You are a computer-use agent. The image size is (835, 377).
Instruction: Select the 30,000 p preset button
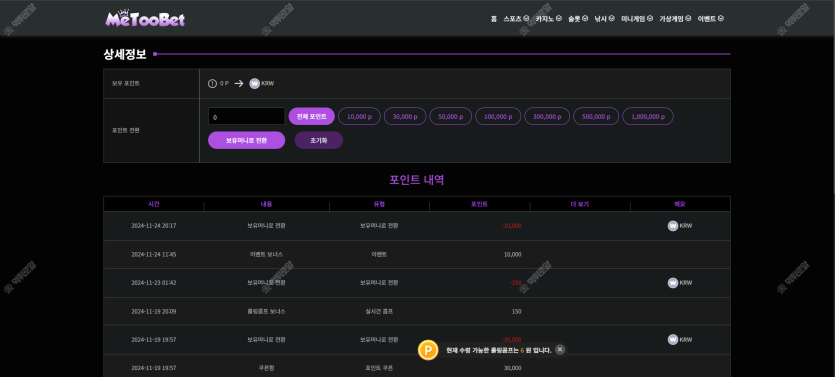point(405,116)
